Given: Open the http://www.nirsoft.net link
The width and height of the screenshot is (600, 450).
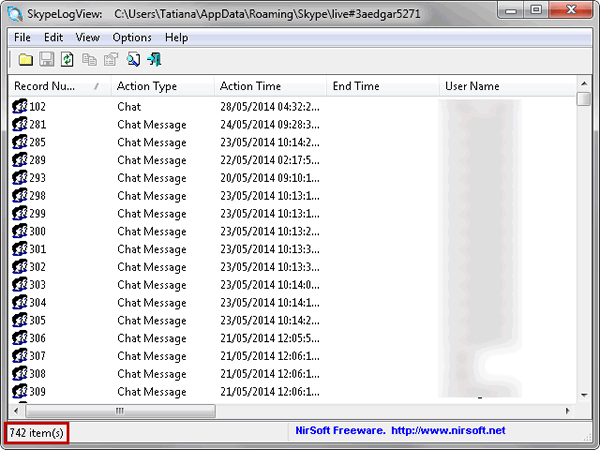Looking at the screenshot, I should pyautogui.click(x=448, y=430).
